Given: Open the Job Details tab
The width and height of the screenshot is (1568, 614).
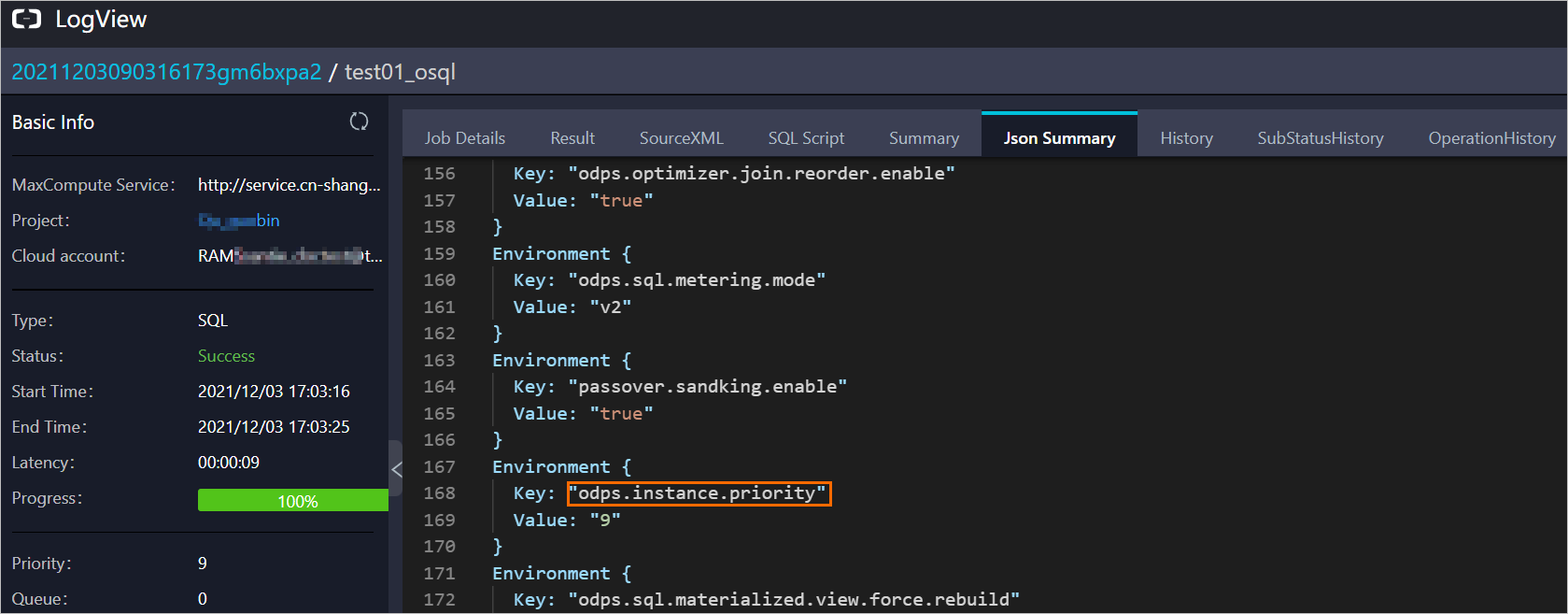Looking at the screenshot, I should [464, 138].
